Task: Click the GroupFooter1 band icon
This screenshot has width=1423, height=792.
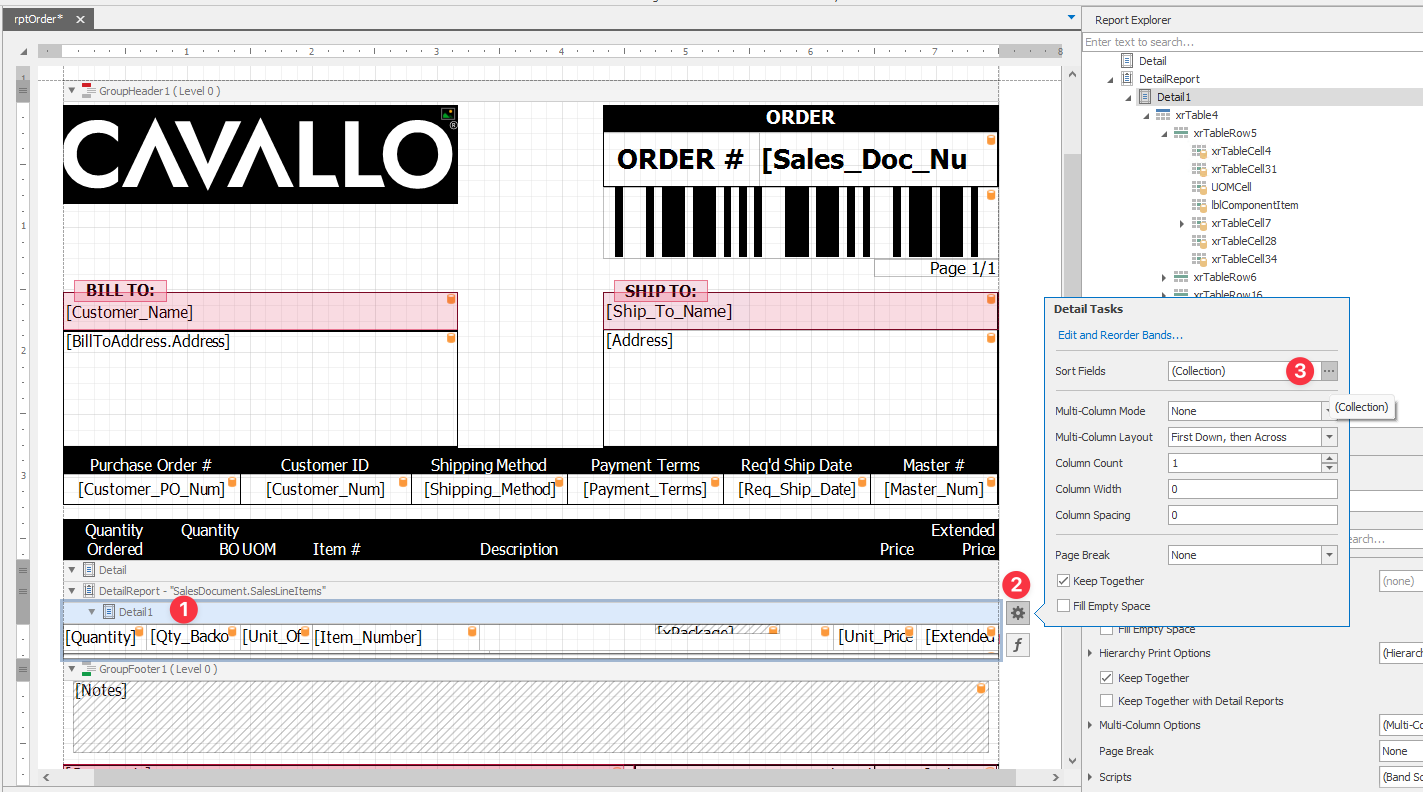Action: (88, 669)
